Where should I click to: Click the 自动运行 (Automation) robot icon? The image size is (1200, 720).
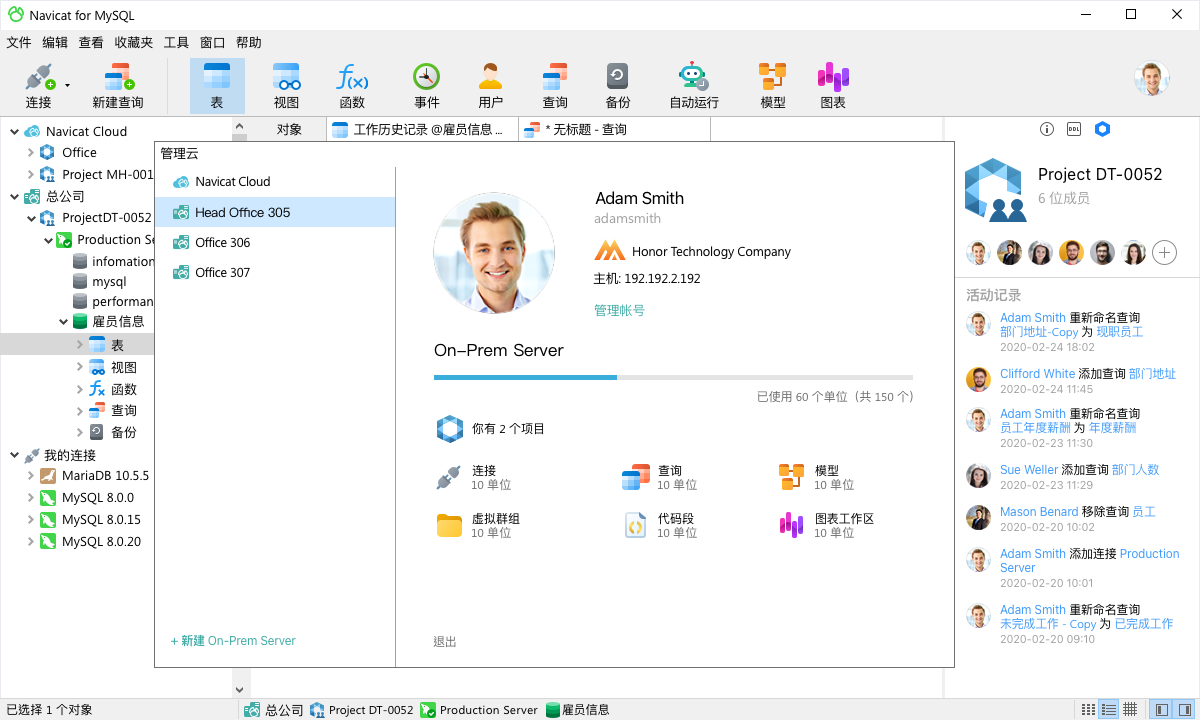[693, 78]
